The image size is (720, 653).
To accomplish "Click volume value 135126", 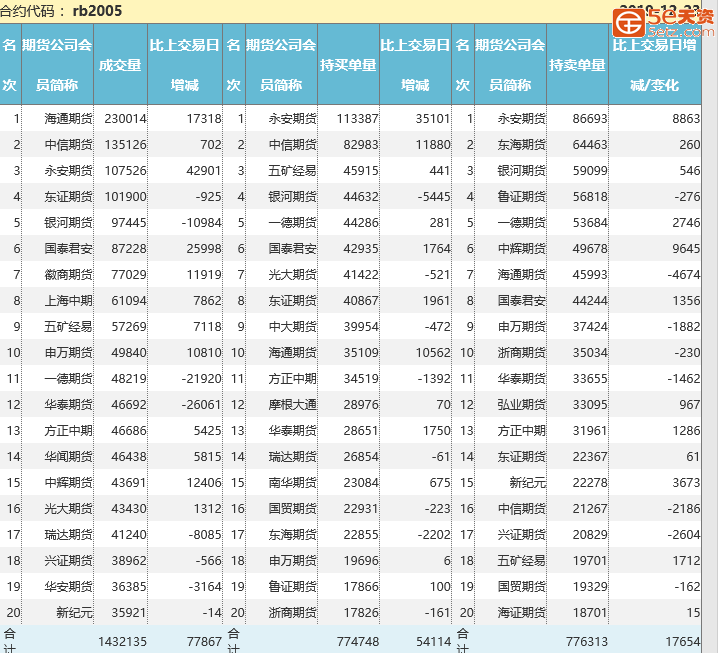I will [x=125, y=145].
